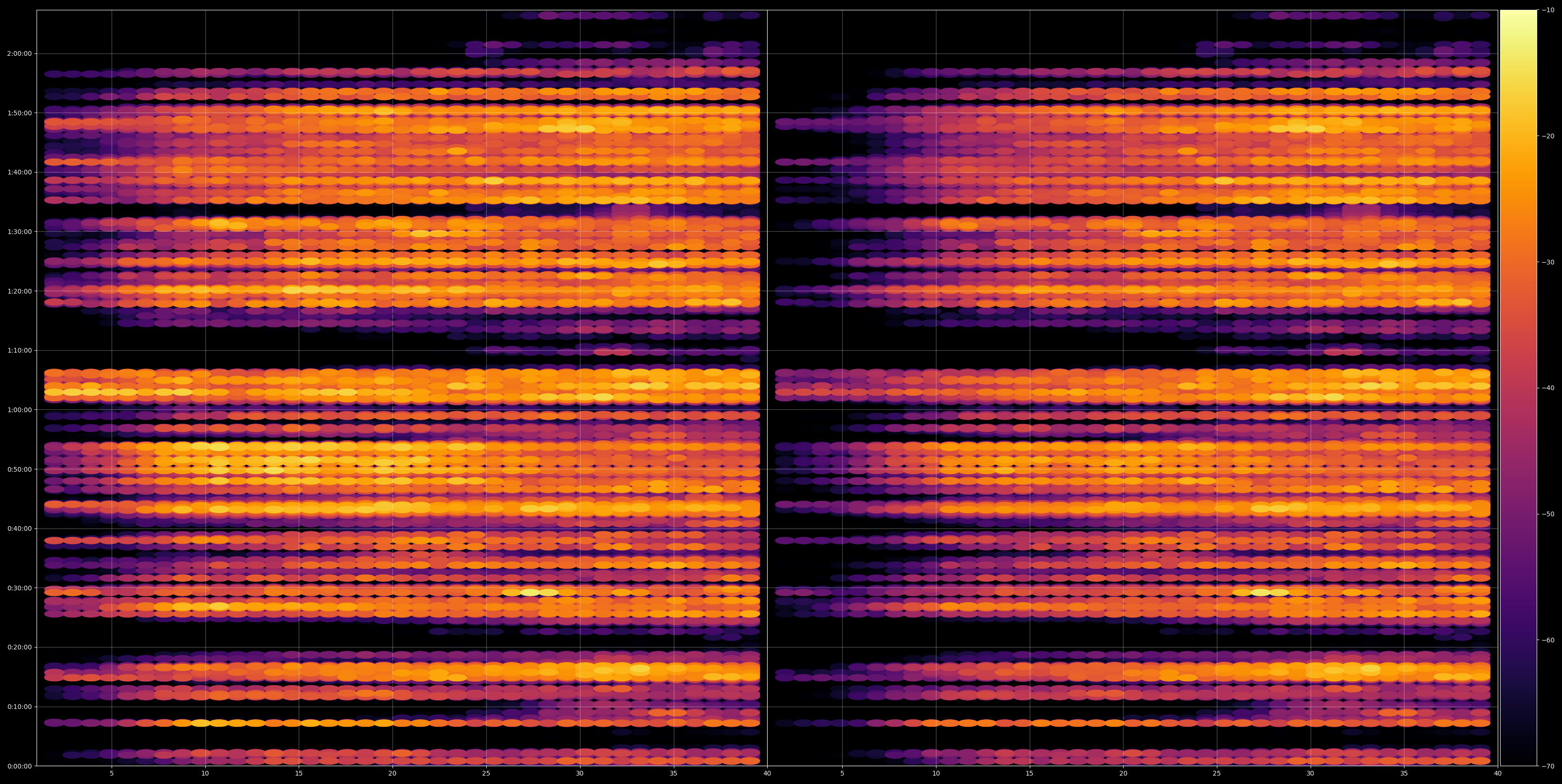The image size is (1562, 784).
Task: Click x-axis label 5 of right heatmap
Action: point(842,774)
